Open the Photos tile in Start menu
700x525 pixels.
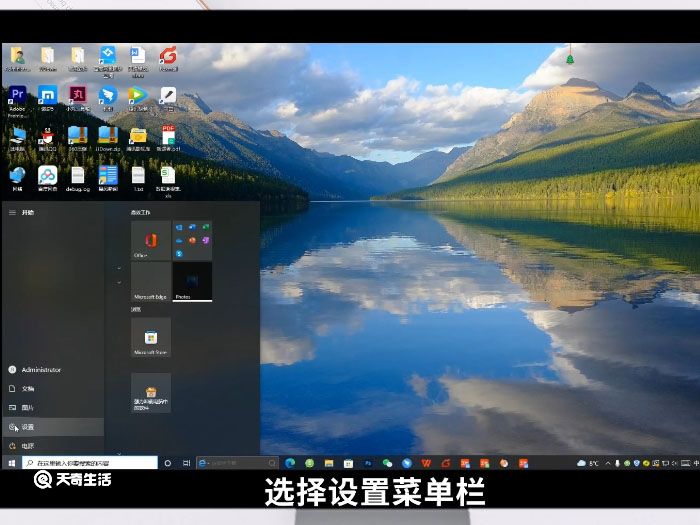pos(192,282)
